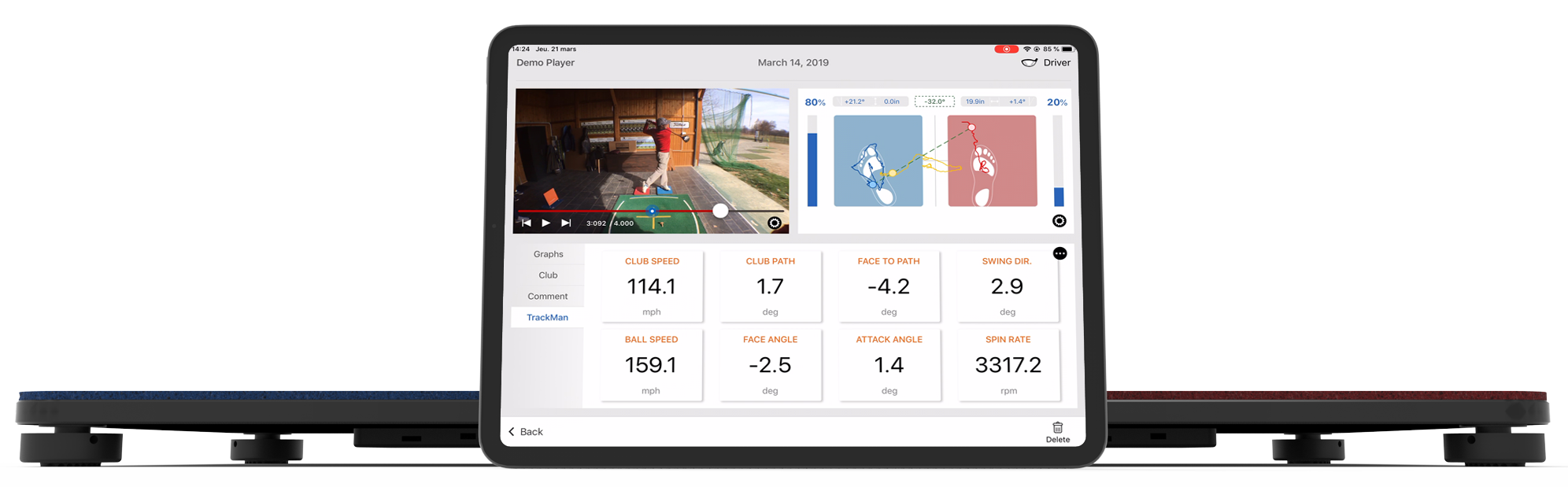Click the white video scrubber handle
This screenshot has height=487, width=1568.
coord(720,211)
